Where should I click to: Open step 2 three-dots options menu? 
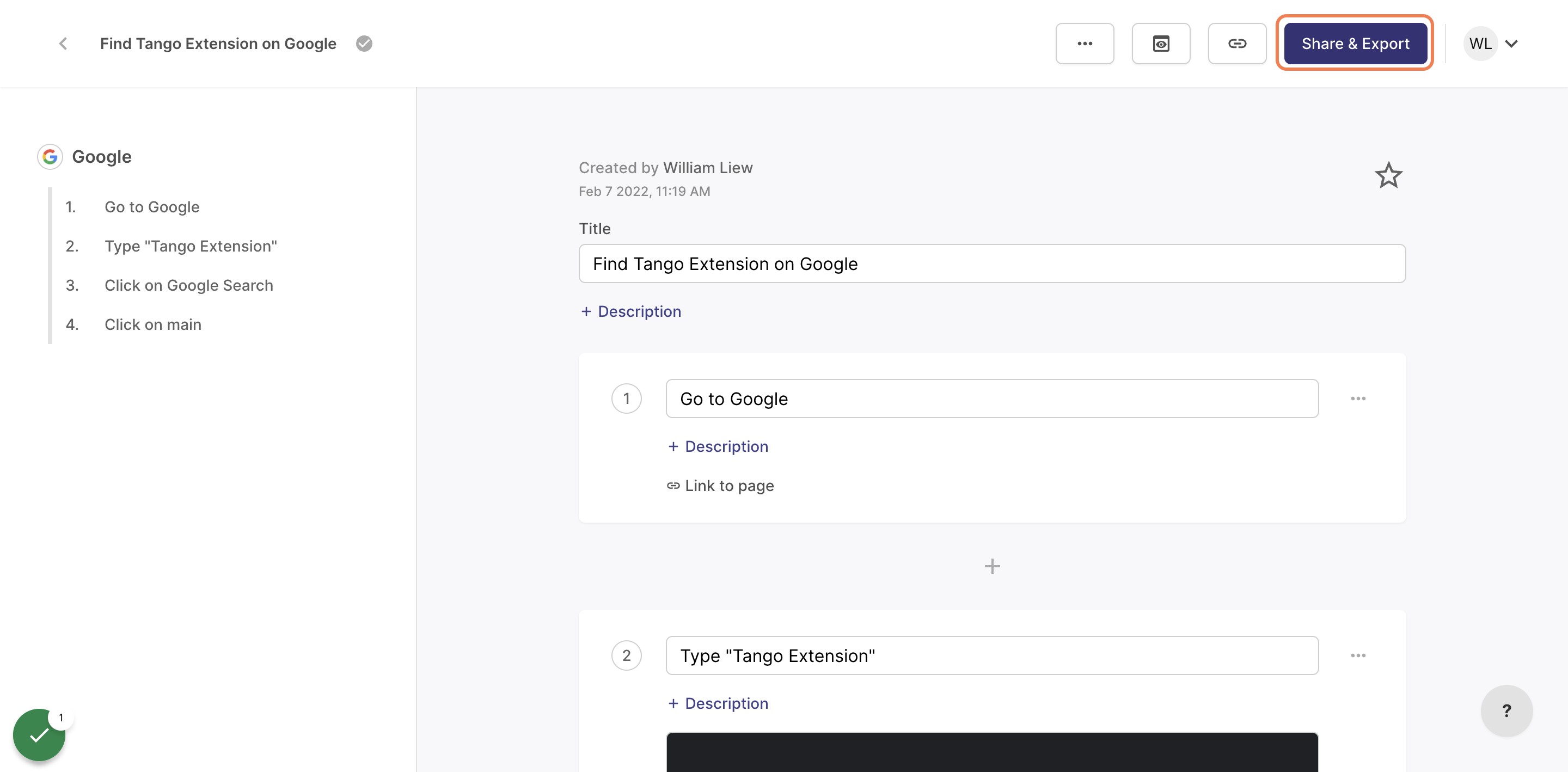point(1357,655)
